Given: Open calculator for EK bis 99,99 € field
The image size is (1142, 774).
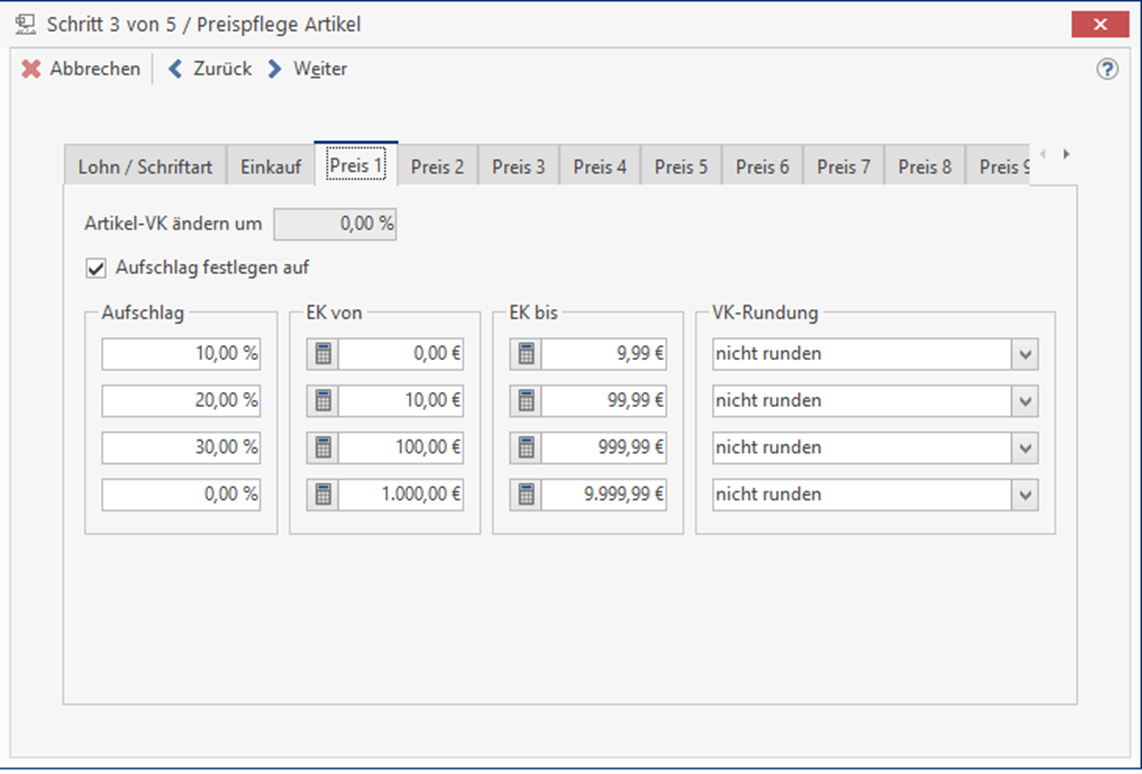Looking at the screenshot, I should coord(526,401).
